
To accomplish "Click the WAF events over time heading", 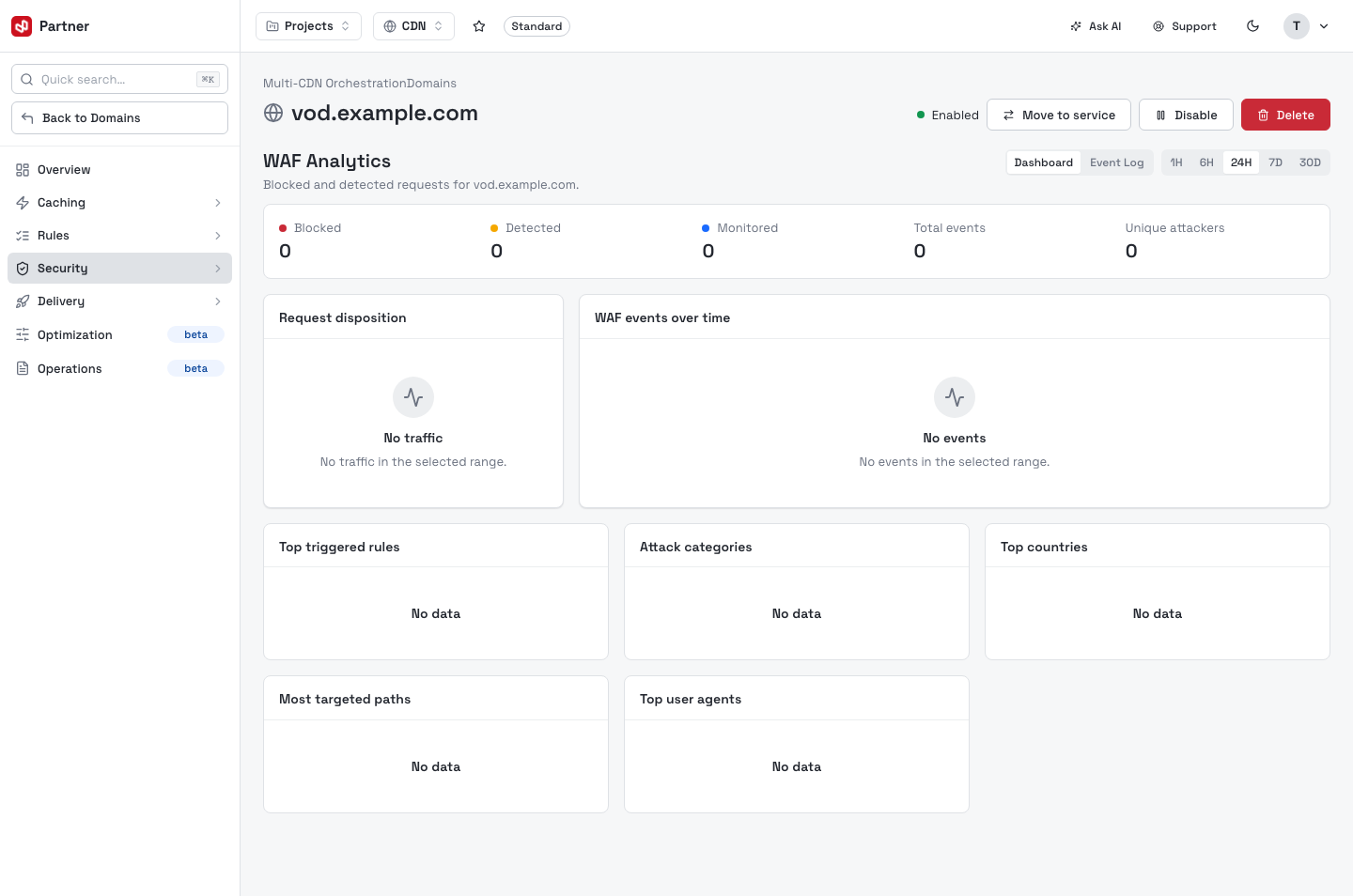I will click(x=662, y=318).
